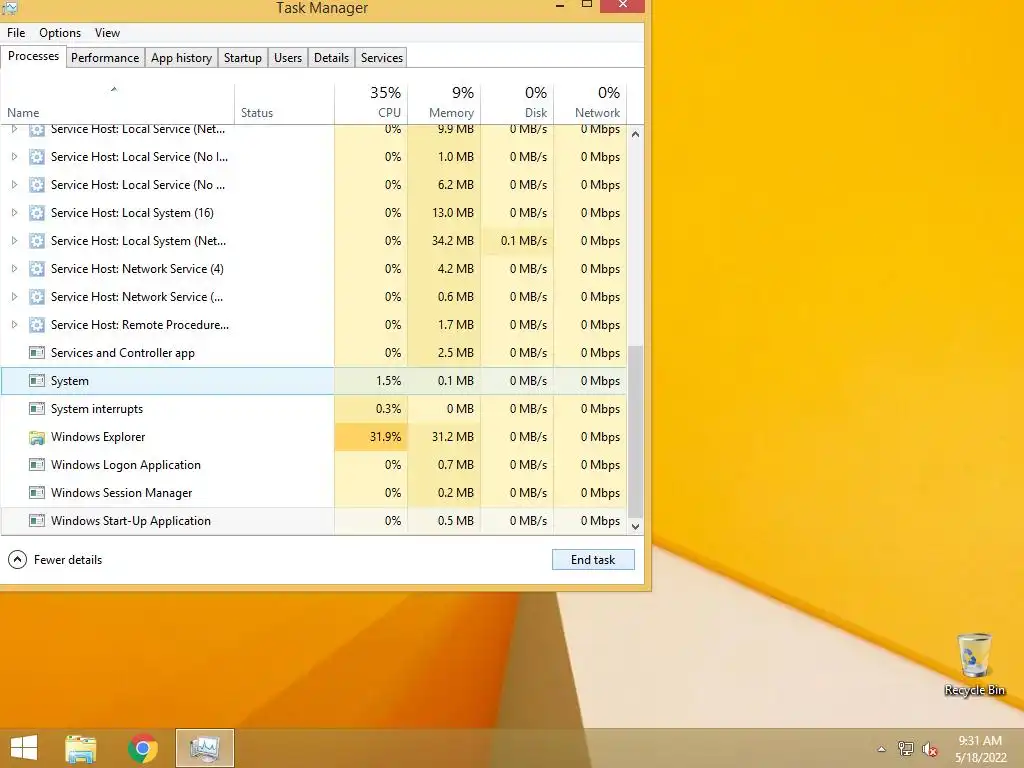Click the vertical scrollbar thumb
Image resolution: width=1024 pixels, height=768 pixels.
pos(635,431)
